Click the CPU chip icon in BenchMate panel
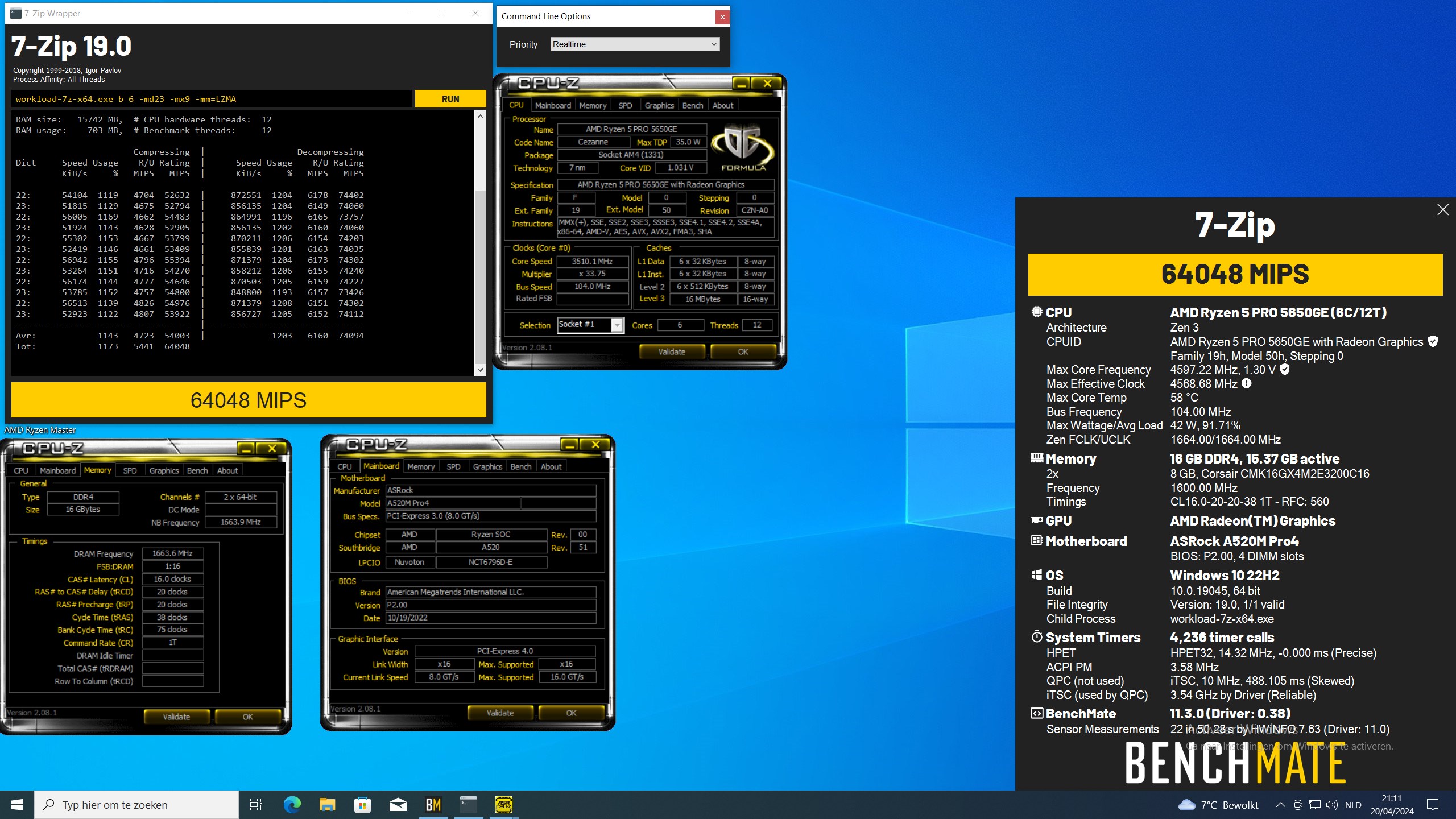Screen dimensions: 1456x819 [x=1037, y=312]
